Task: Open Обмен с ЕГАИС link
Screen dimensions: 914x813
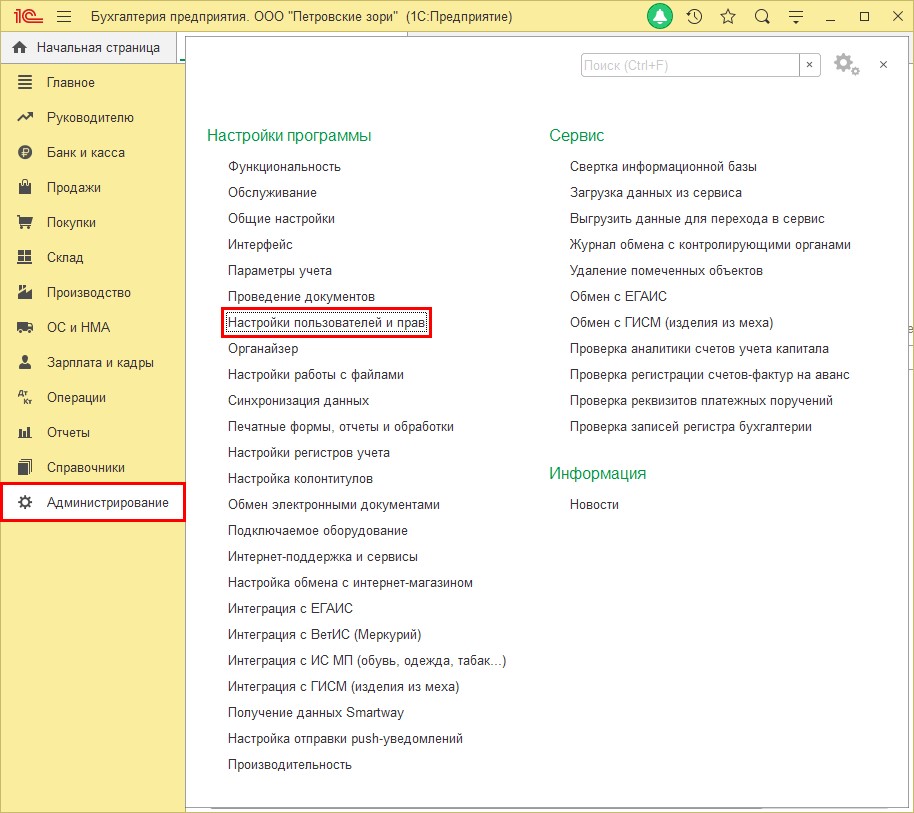Action: [618, 297]
